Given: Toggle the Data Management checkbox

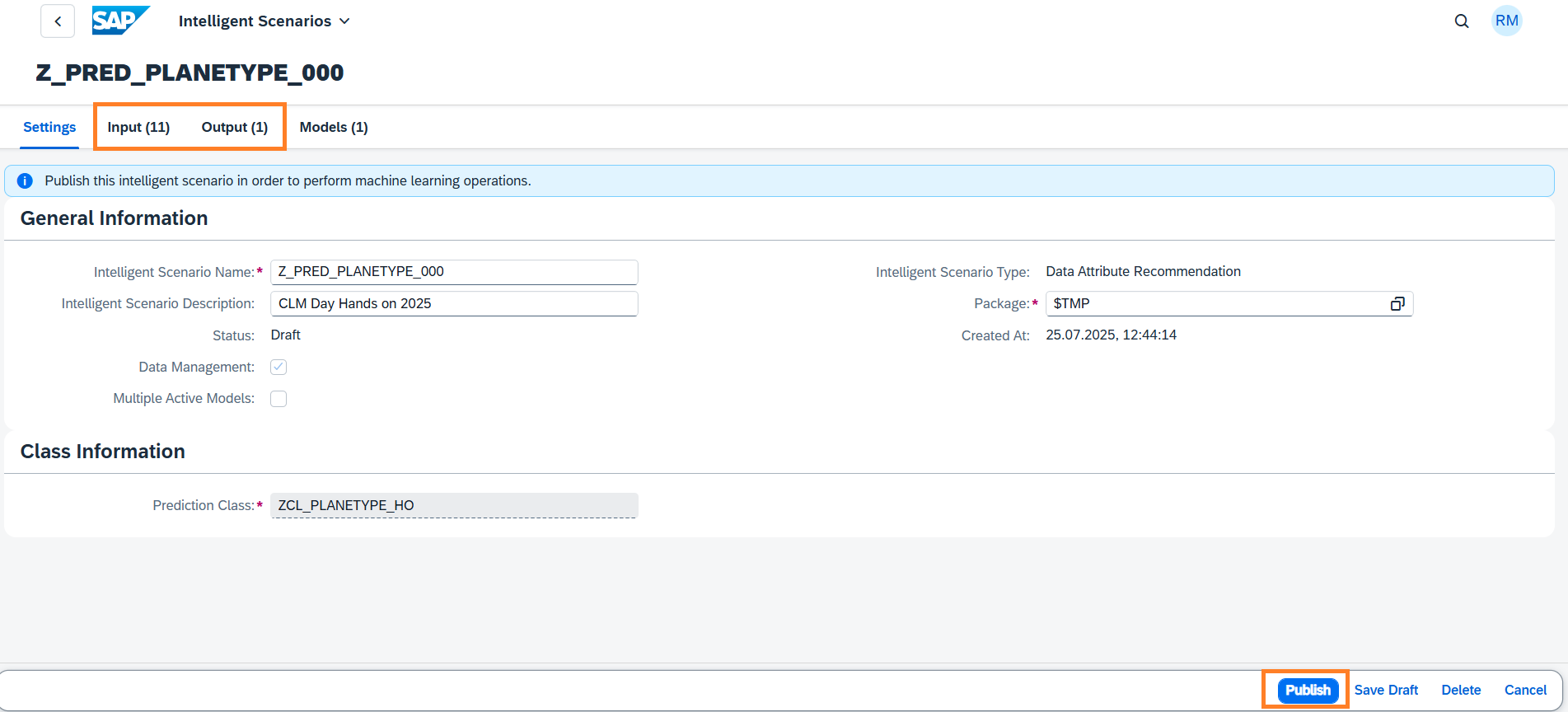Looking at the screenshot, I should click(278, 368).
